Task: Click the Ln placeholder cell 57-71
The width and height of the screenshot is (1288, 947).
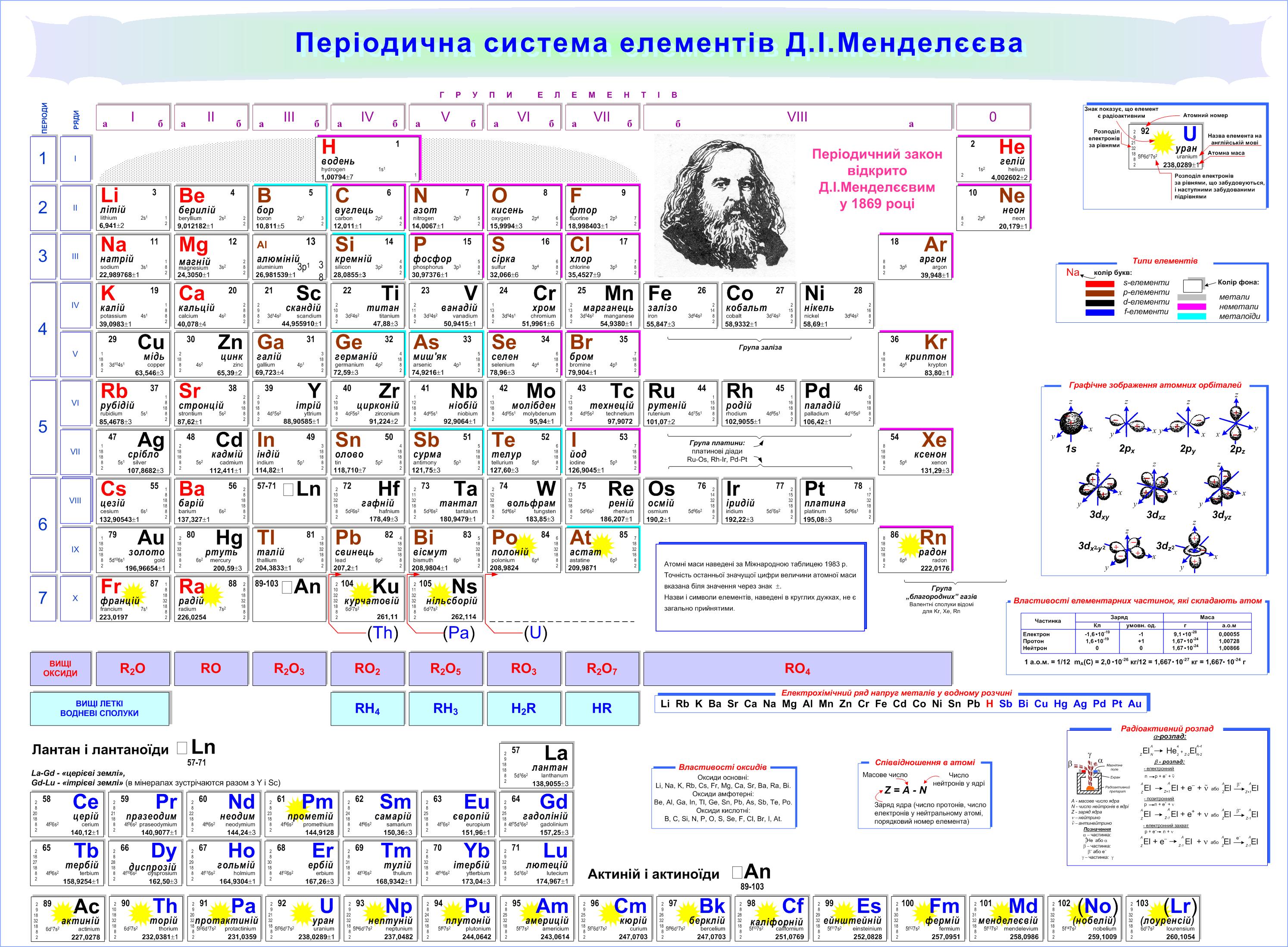Action: coord(289,501)
